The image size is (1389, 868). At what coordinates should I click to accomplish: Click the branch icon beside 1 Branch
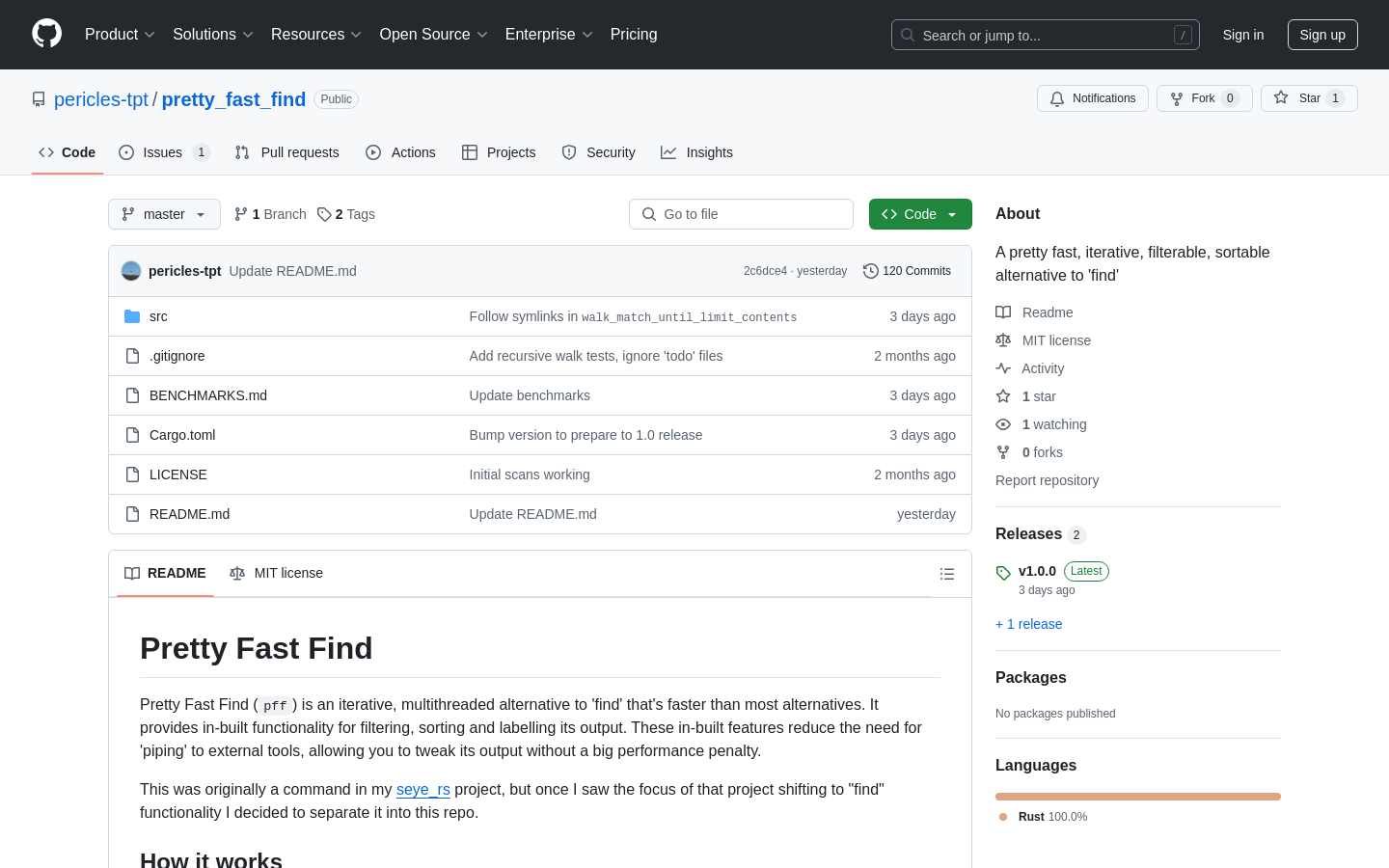241,214
